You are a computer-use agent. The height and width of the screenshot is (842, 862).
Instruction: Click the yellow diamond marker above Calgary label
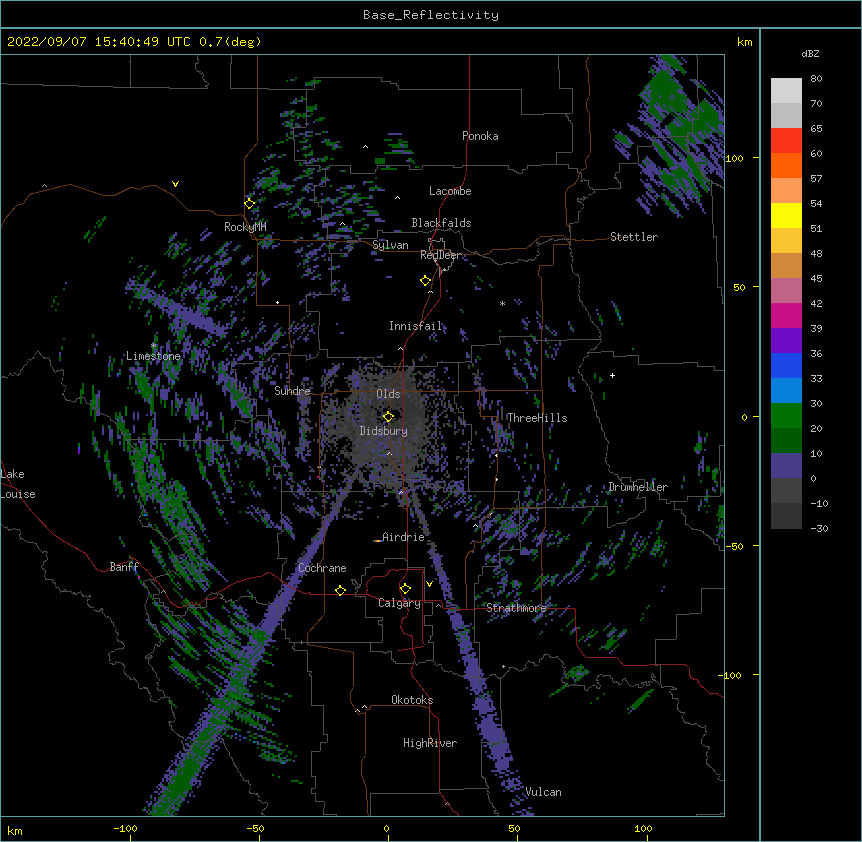coord(405,589)
